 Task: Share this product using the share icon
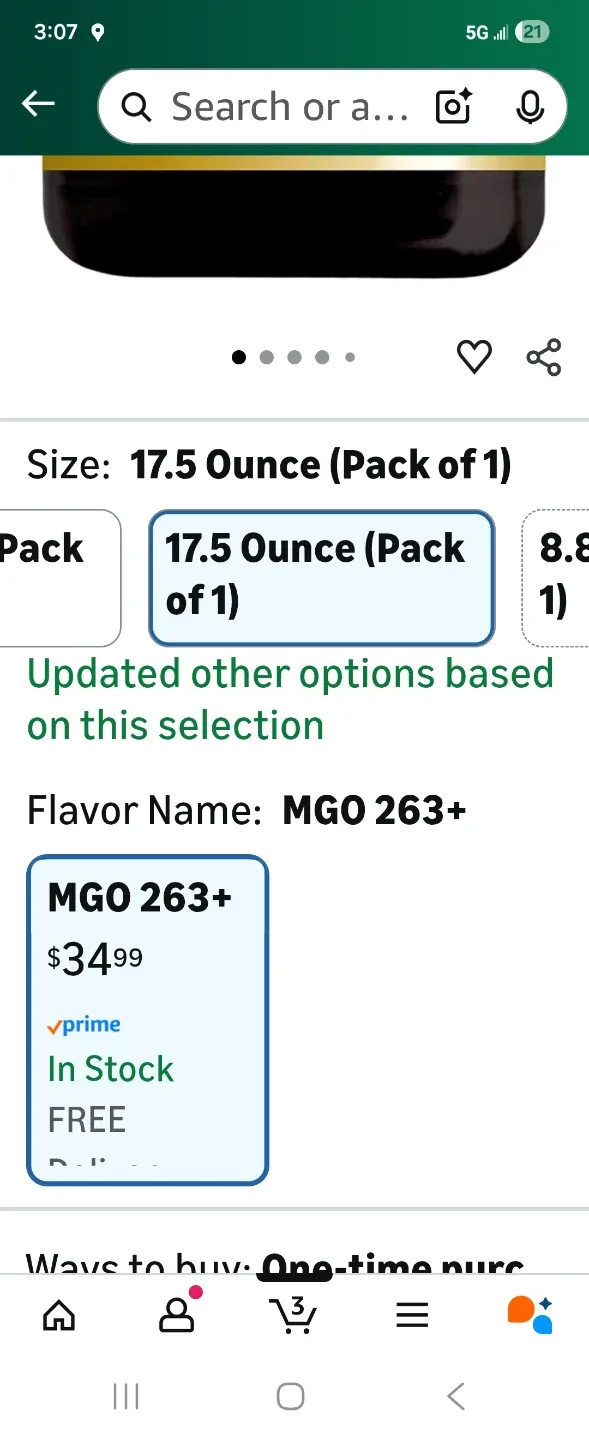(543, 356)
